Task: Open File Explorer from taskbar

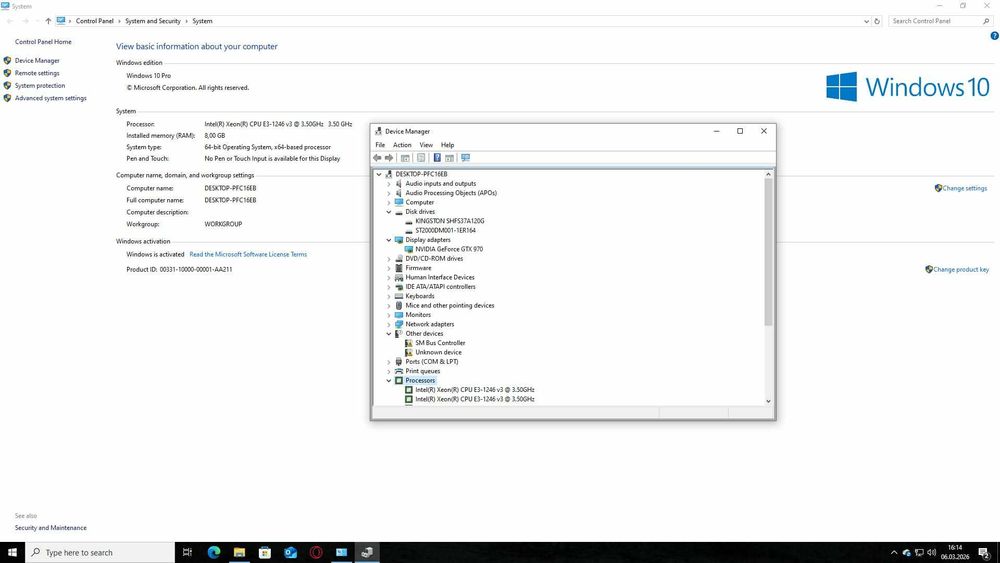Action: coord(239,552)
